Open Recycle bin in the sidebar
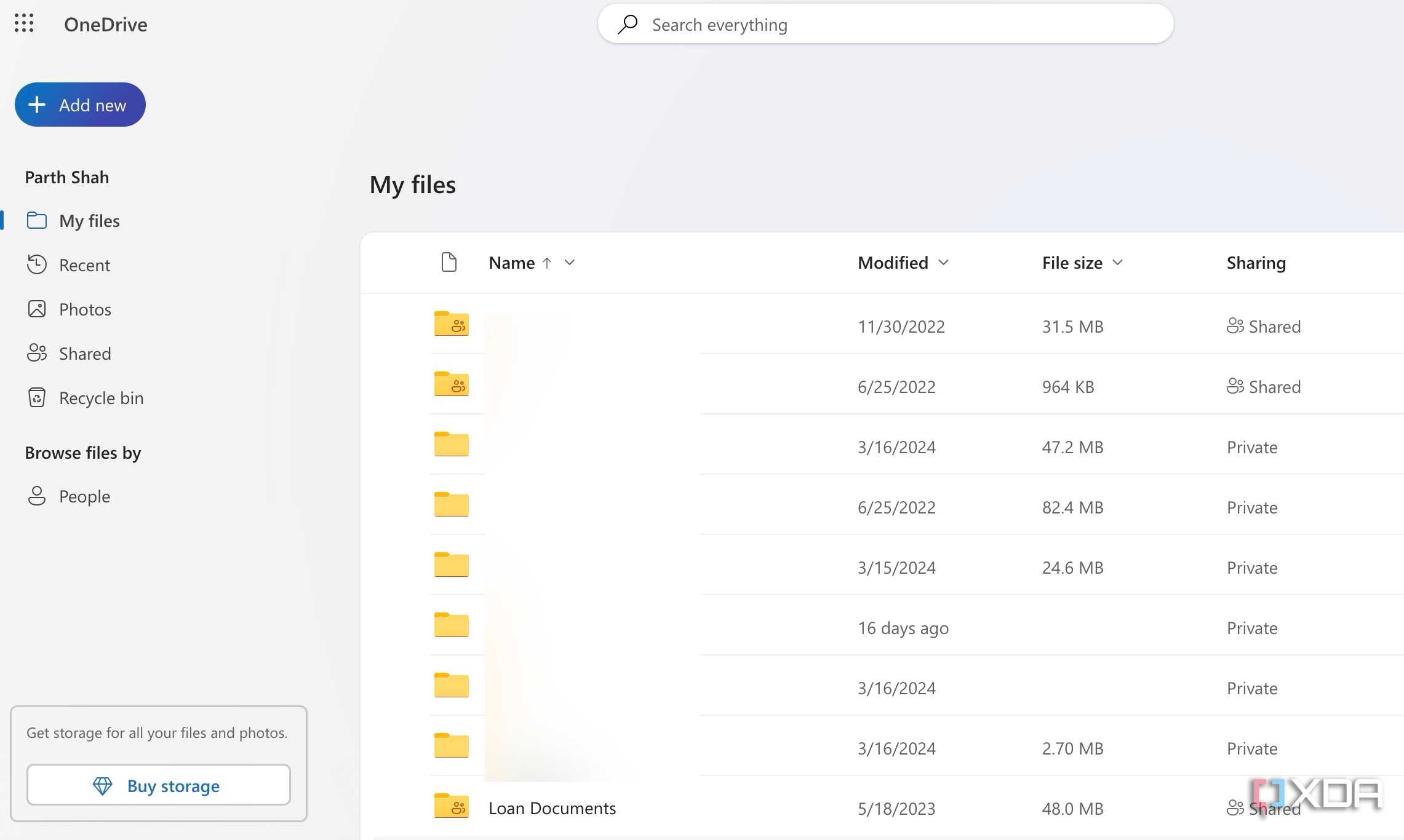Image resolution: width=1404 pixels, height=840 pixels. pyautogui.click(x=101, y=398)
